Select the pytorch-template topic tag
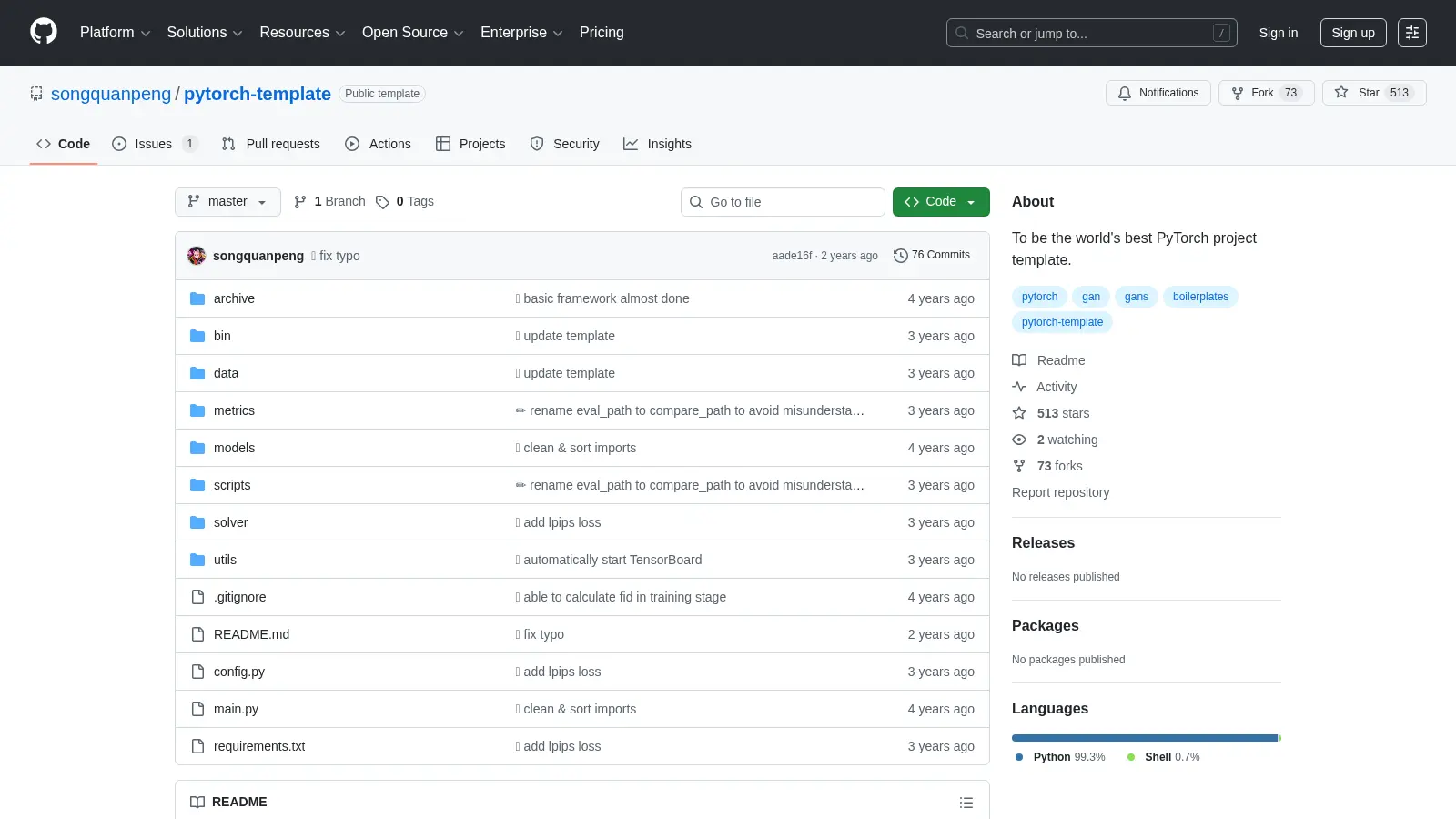The width and height of the screenshot is (1456, 819). (1062, 322)
